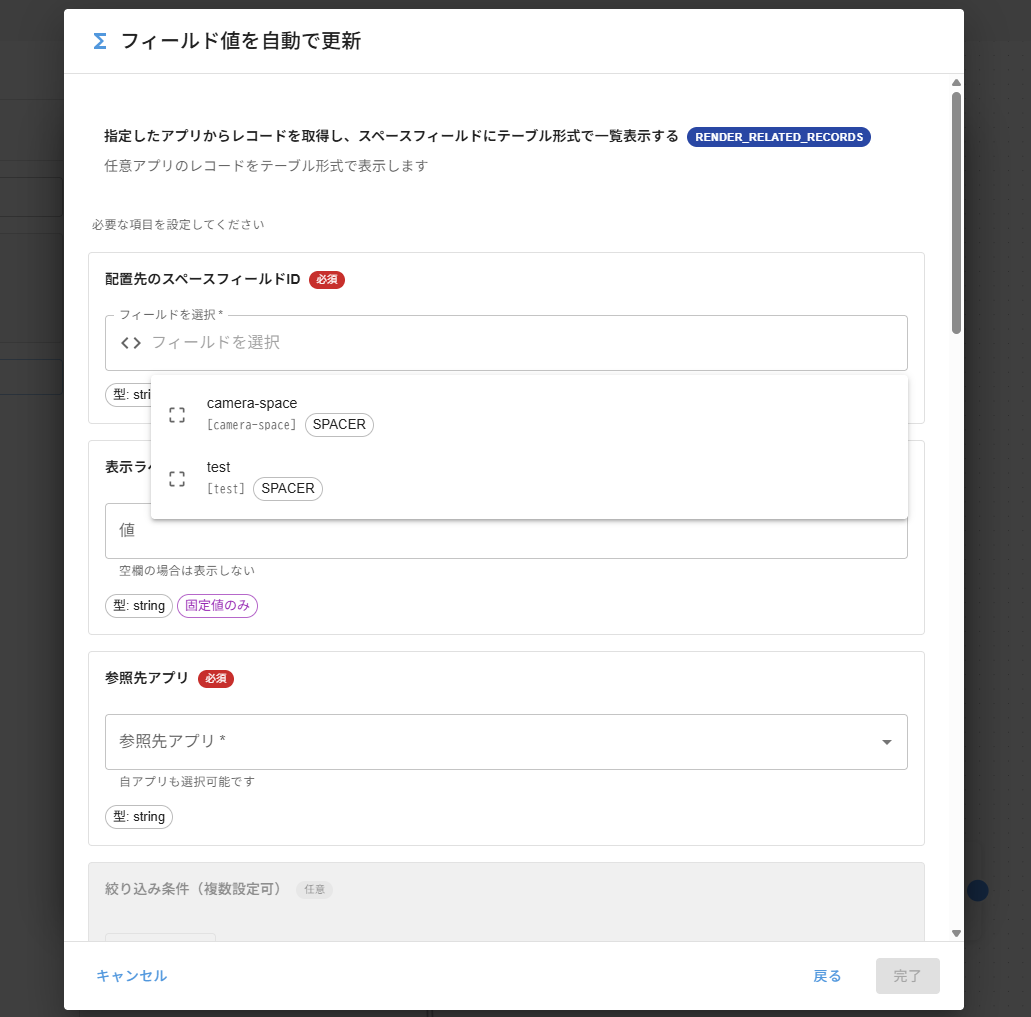1031x1017 pixels.
Task: Click the expand icon beside camera-space
Action: click(x=177, y=414)
